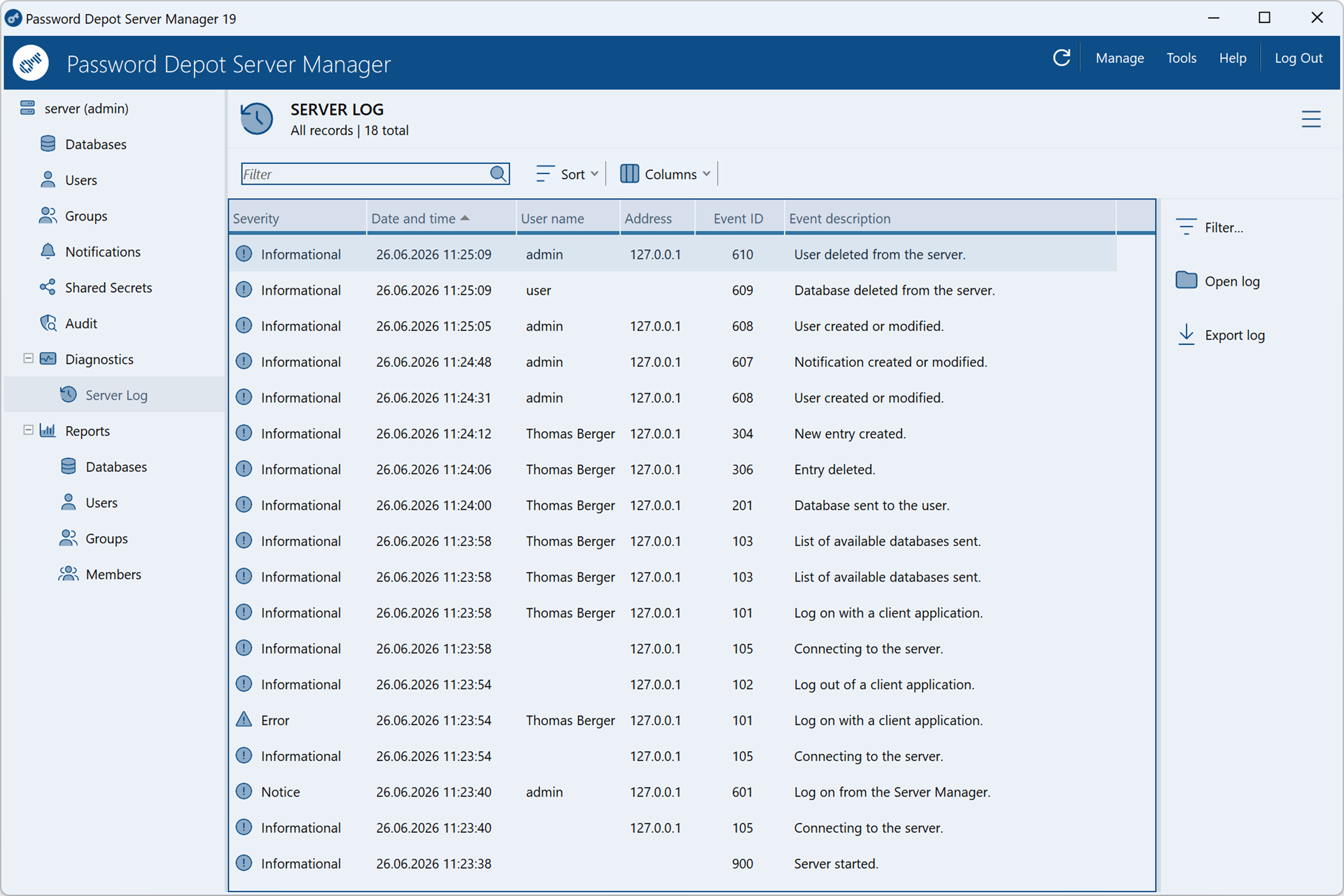Click the Sort lines icon in toolbar
Image resolution: width=1344 pixels, height=896 pixels.
pyautogui.click(x=545, y=174)
